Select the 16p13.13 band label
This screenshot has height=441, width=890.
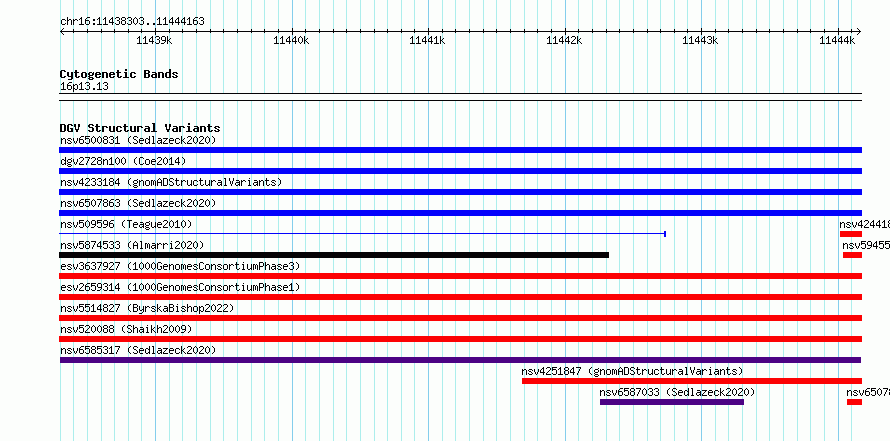coord(84,87)
